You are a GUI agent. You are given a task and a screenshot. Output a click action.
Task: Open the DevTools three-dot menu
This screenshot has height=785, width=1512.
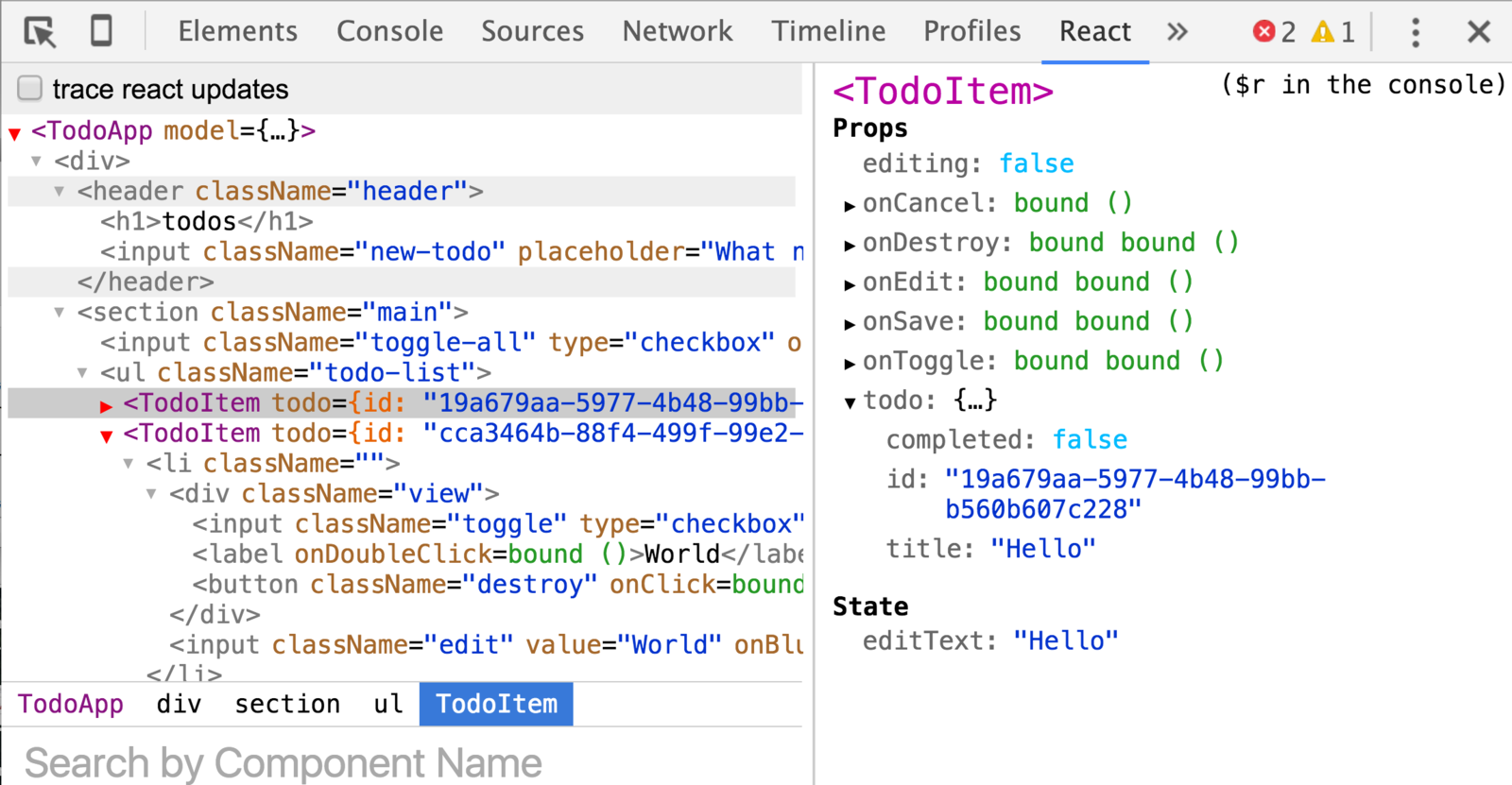tap(1416, 32)
